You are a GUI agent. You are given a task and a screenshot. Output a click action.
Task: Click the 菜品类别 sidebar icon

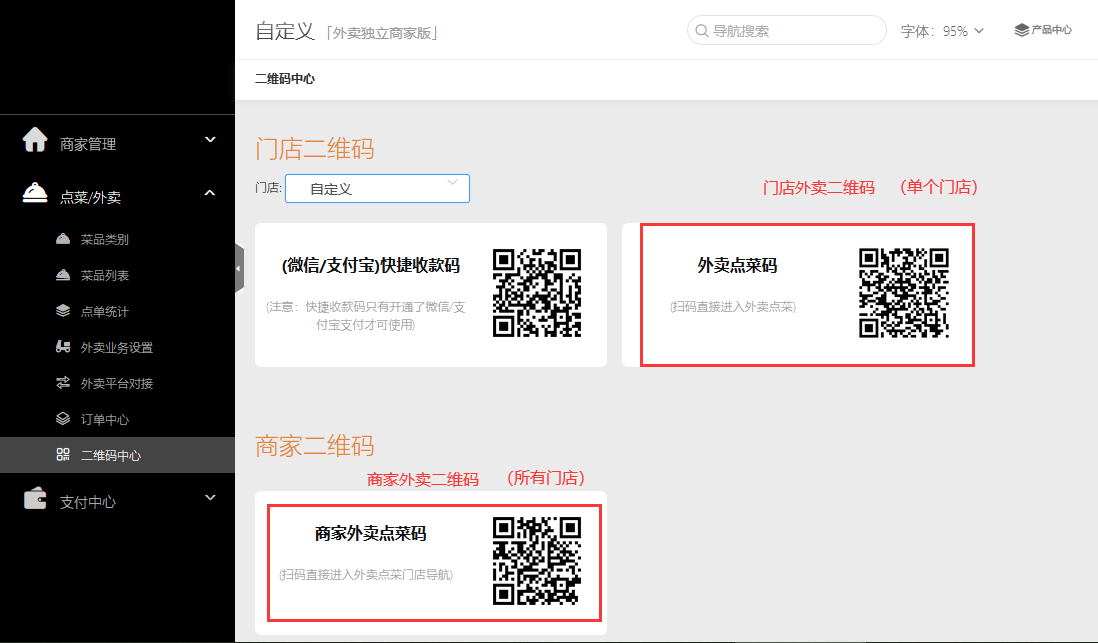tap(63, 239)
